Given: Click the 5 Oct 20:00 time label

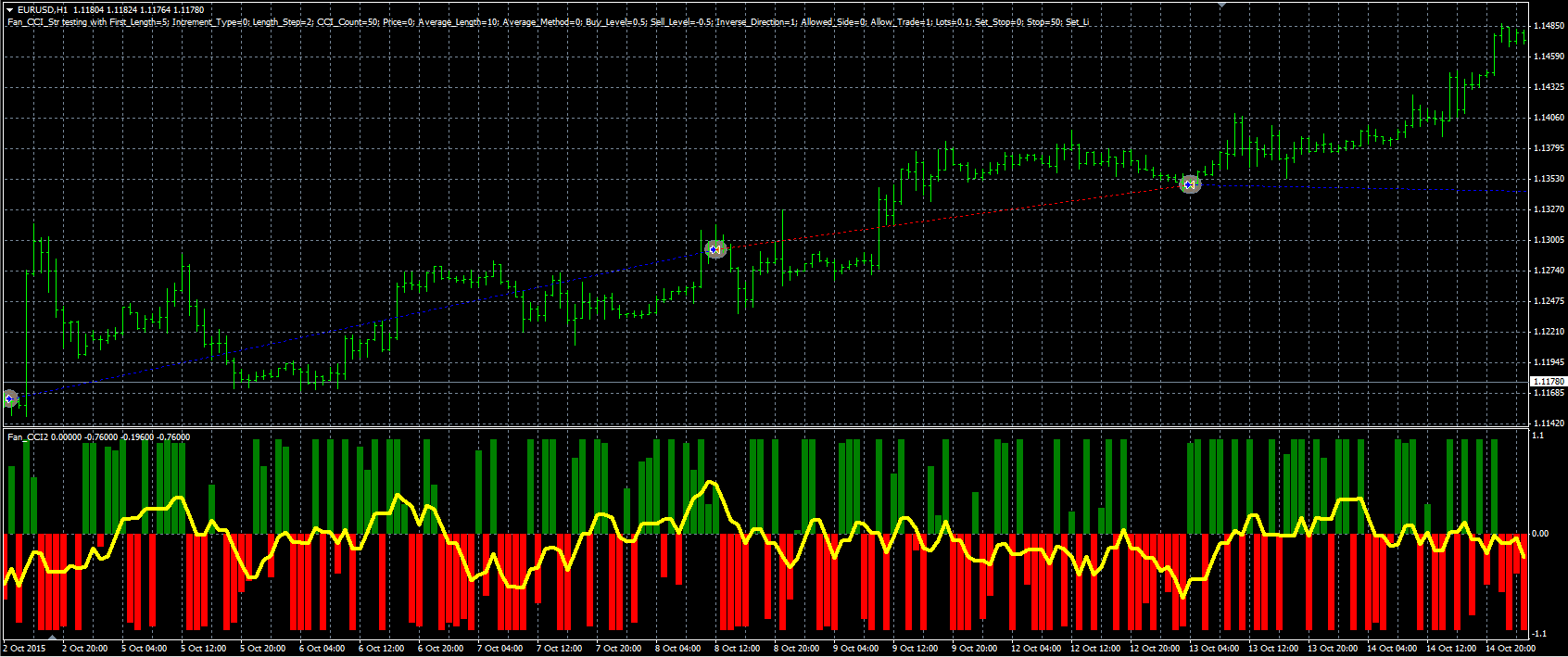Looking at the screenshot, I should point(263,649).
